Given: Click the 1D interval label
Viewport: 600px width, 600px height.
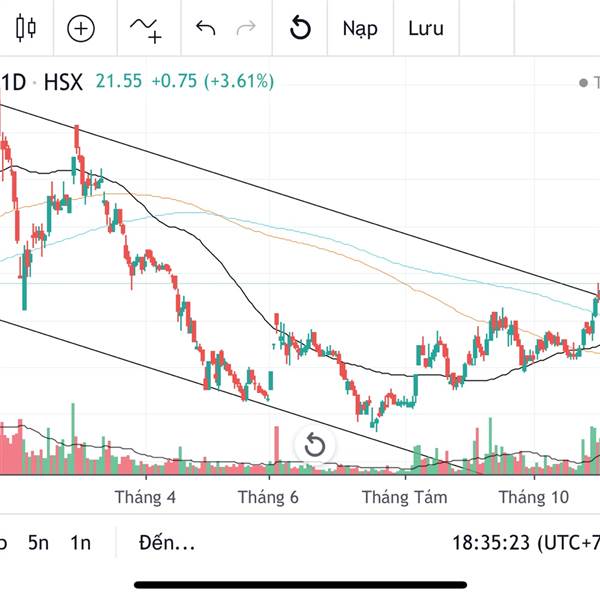Looking at the screenshot, I should (13, 82).
